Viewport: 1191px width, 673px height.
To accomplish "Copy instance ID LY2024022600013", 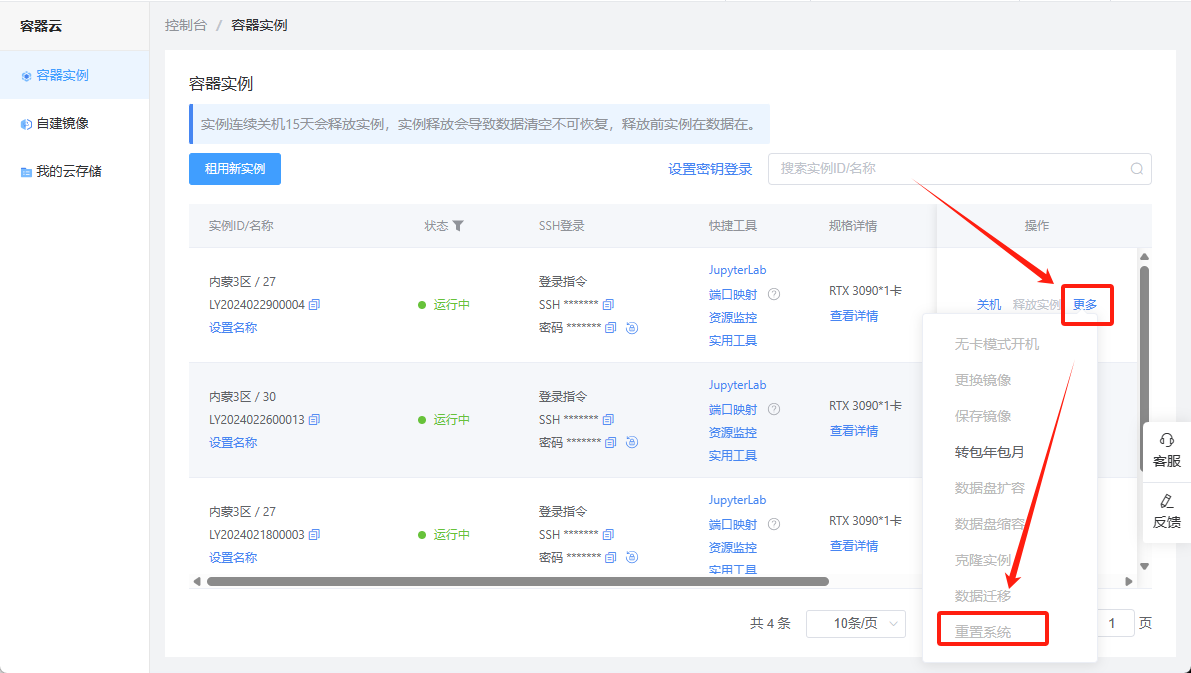I will (x=314, y=419).
